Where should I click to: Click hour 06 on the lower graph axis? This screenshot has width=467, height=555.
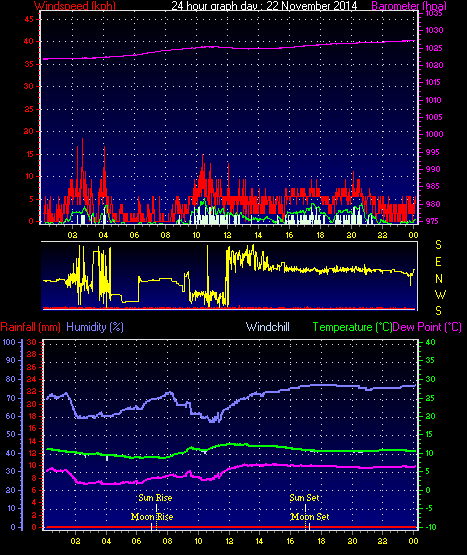pos(136,541)
